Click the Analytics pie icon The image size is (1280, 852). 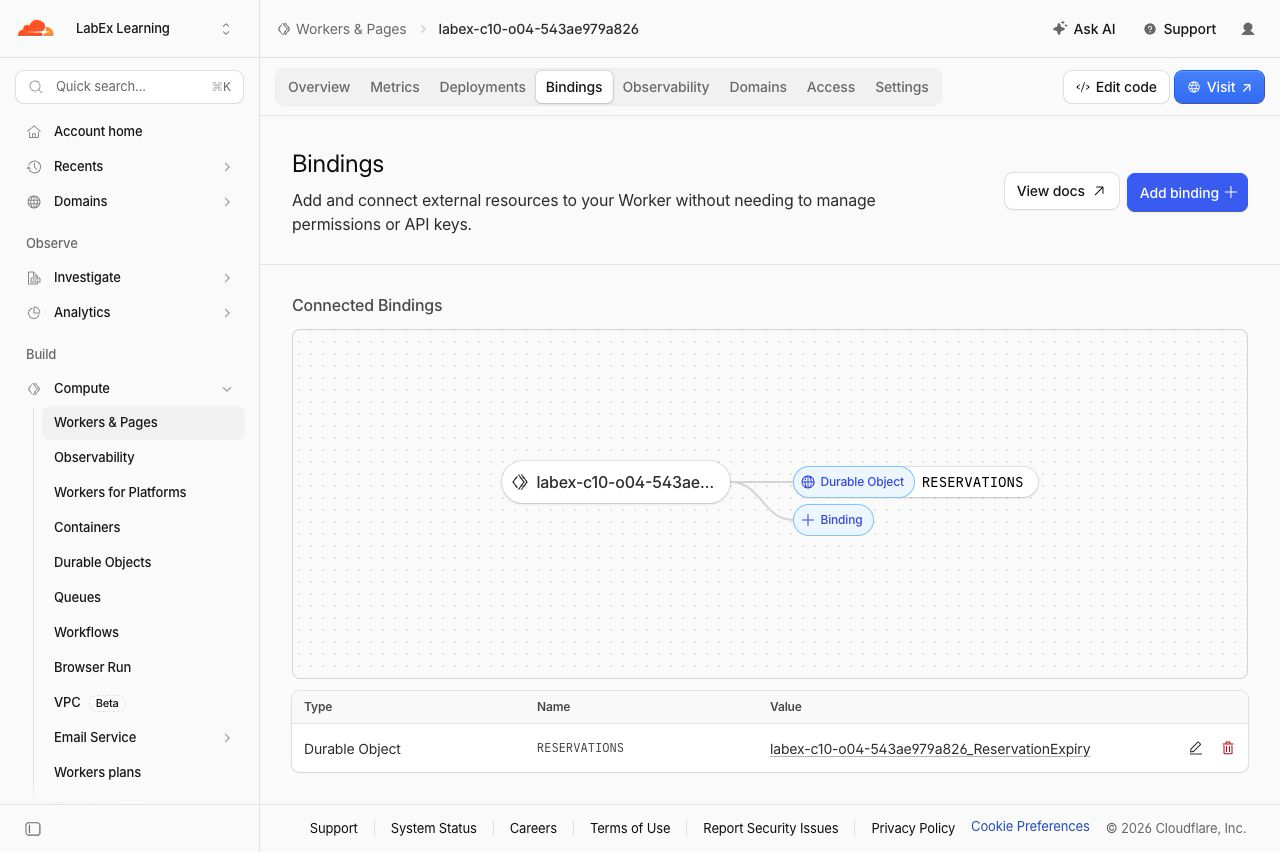[x=34, y=312]
